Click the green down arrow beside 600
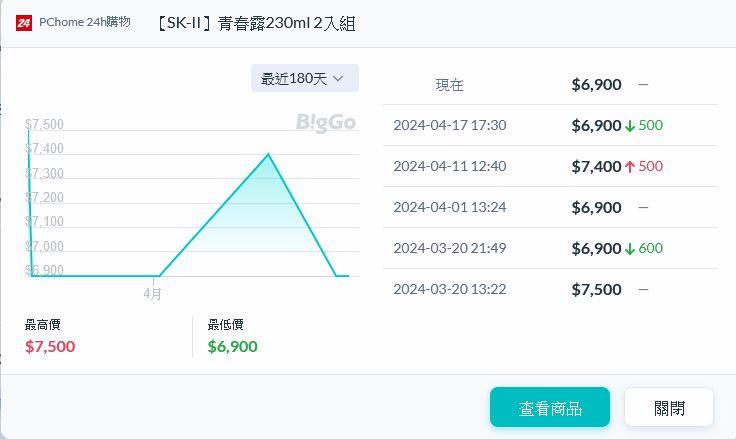Screen dimensions: 736x439 (630, 249)
